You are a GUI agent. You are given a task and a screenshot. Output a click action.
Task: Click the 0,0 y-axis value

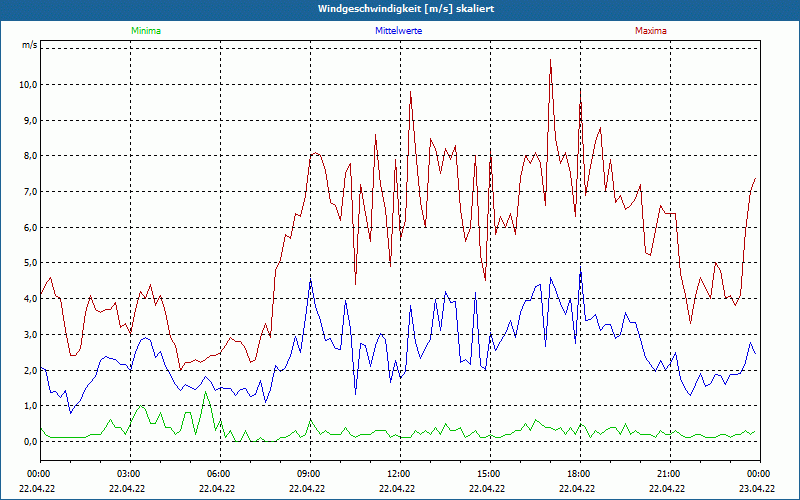coord(31,442)
